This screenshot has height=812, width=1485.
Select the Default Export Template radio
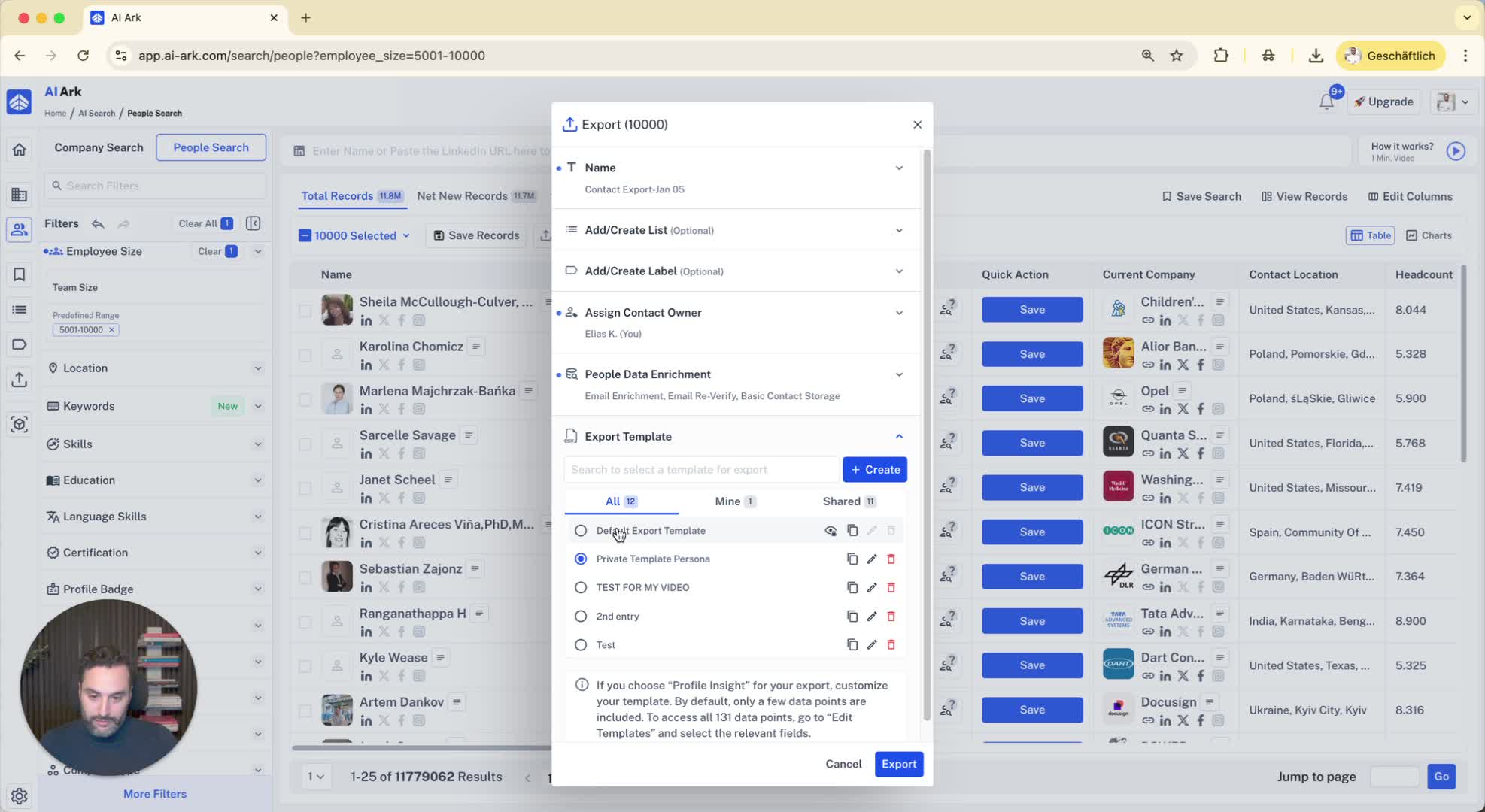pyautogui.click(x=580, y=531)
